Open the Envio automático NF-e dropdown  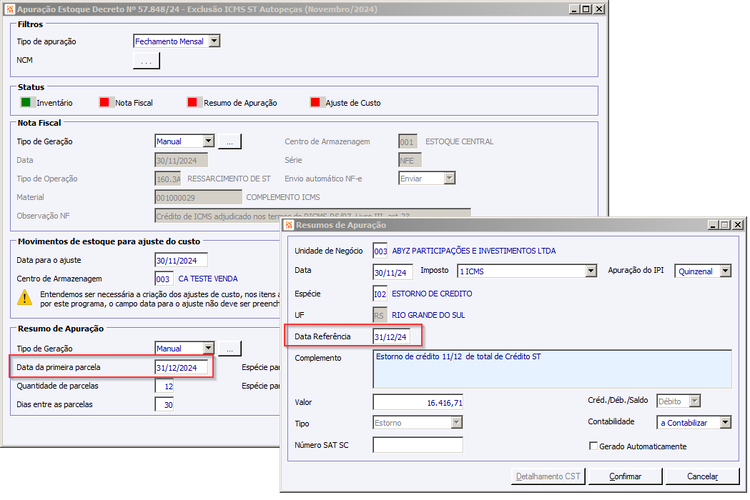(x=449, y=178)
